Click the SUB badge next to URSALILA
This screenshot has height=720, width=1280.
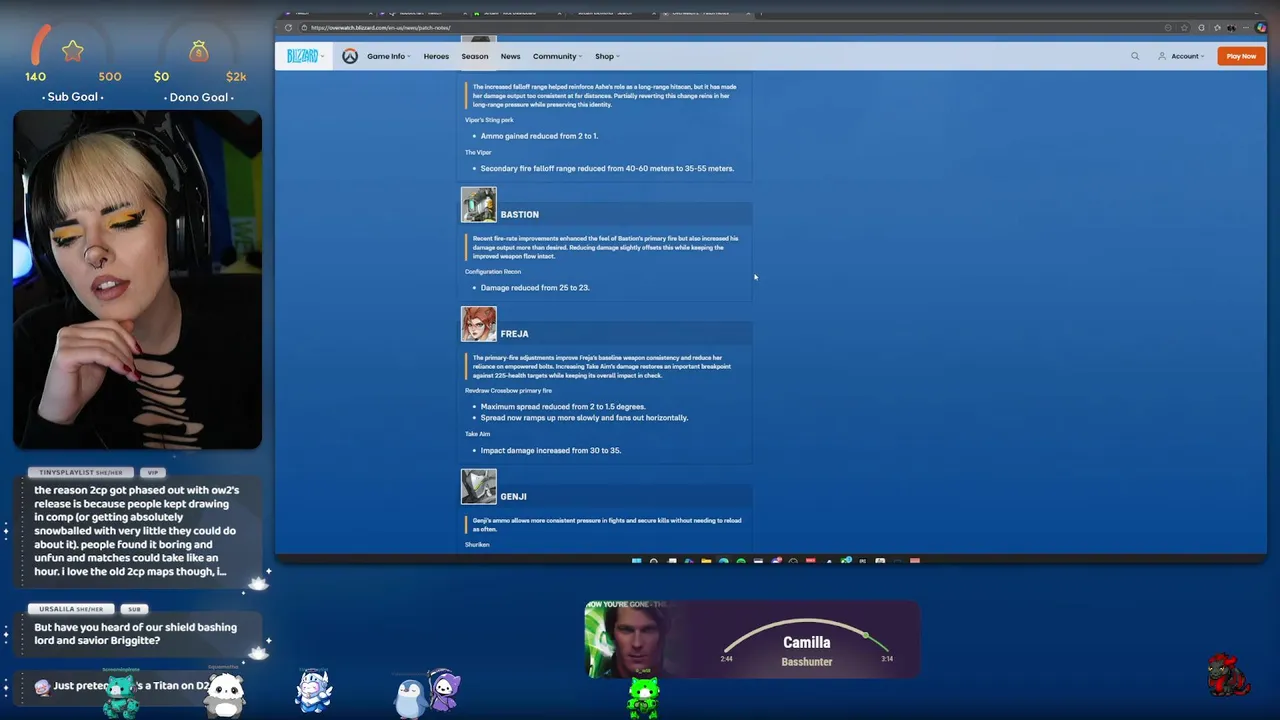pyautogui.click(x=134, y=609)
